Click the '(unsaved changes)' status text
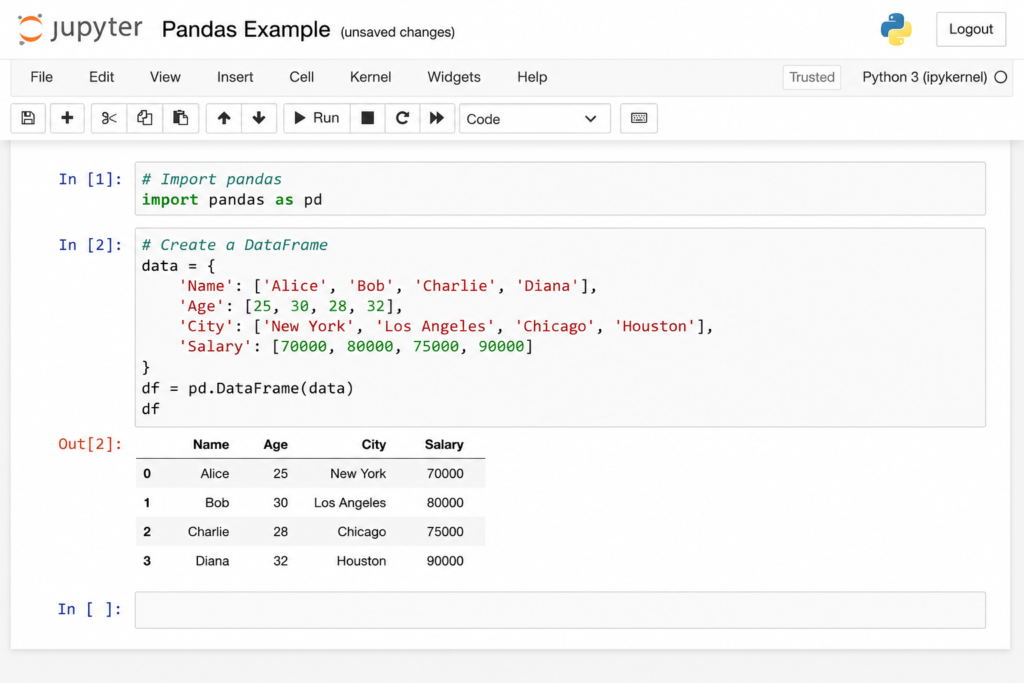 [398, 32]
